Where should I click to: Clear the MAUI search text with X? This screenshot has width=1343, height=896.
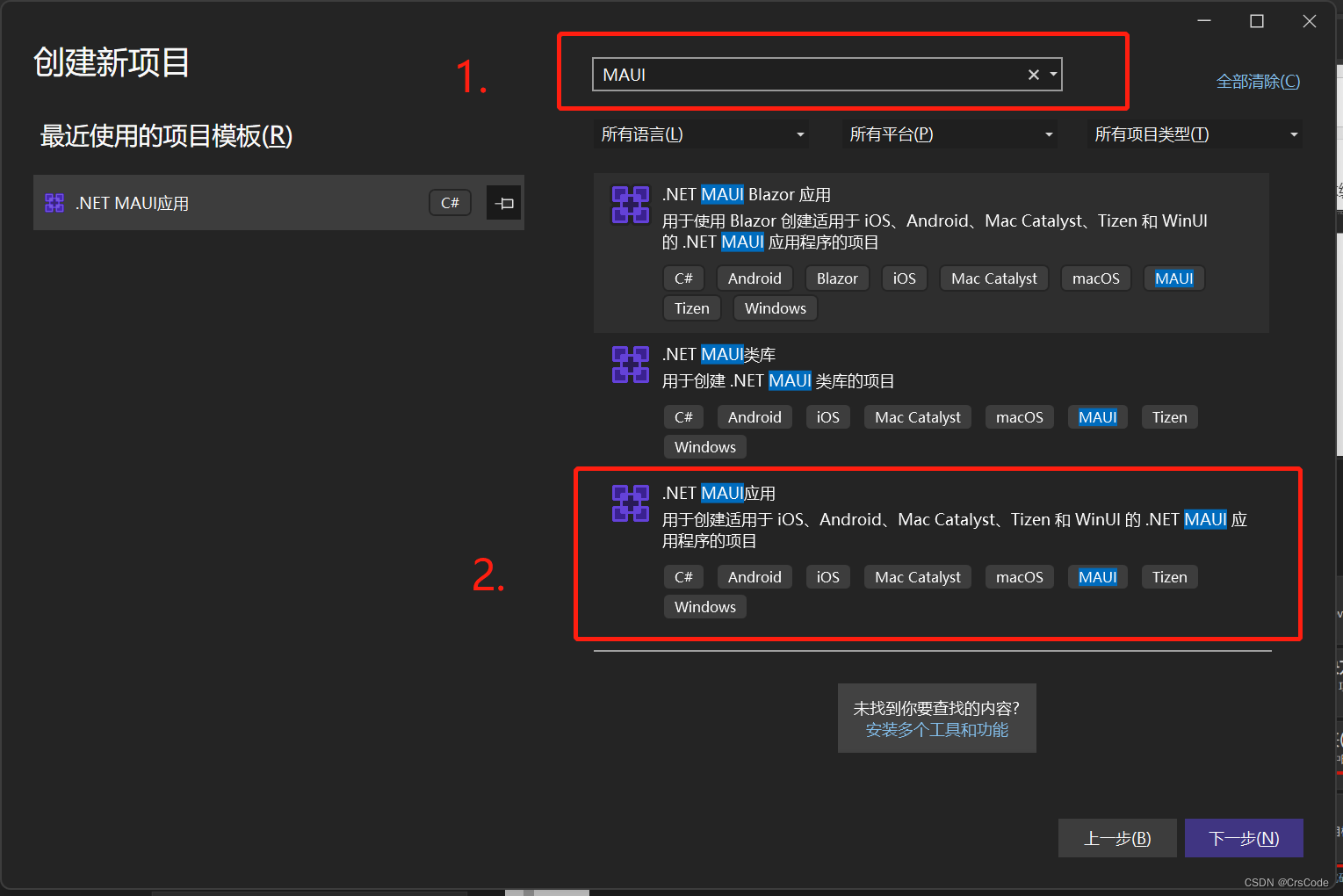pos(1033,75)
